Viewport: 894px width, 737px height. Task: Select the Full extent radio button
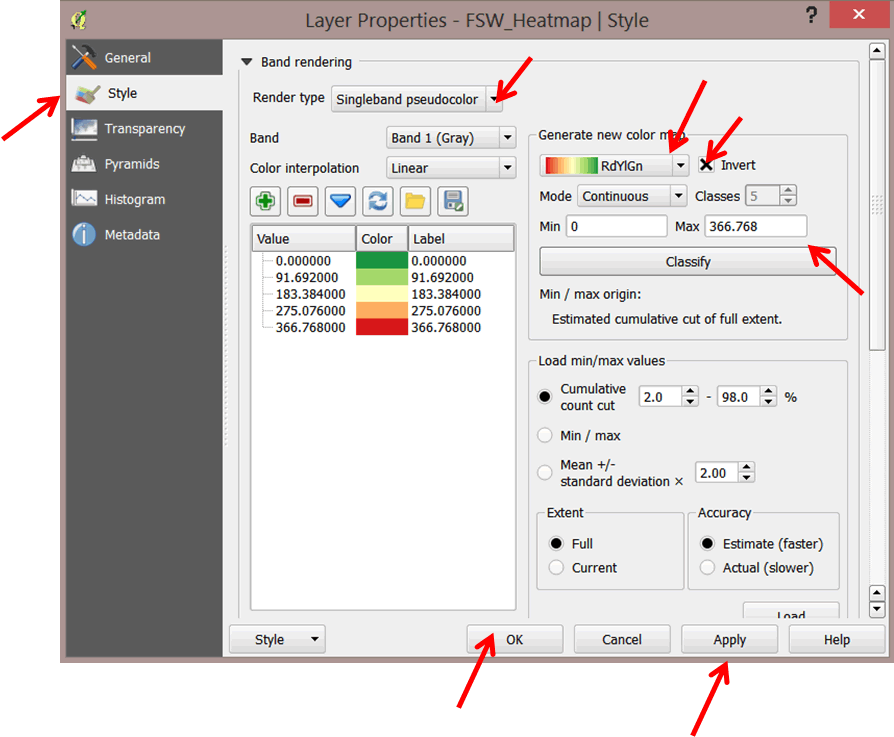coord(556,543)
